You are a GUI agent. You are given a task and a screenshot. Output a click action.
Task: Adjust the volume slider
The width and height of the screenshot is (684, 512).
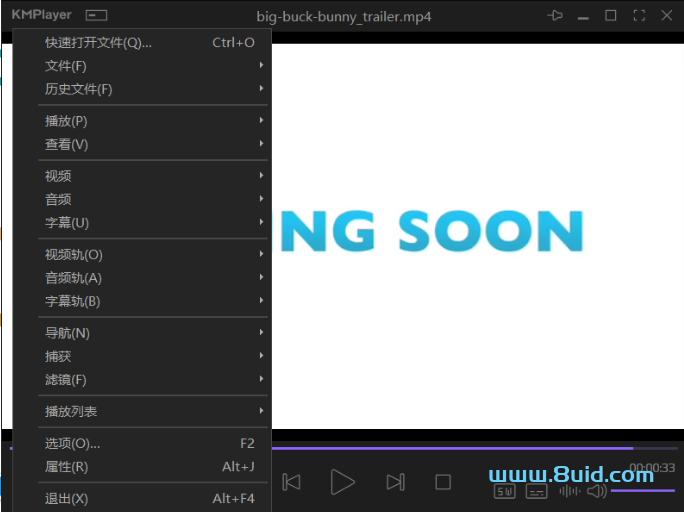pos(643,491)
